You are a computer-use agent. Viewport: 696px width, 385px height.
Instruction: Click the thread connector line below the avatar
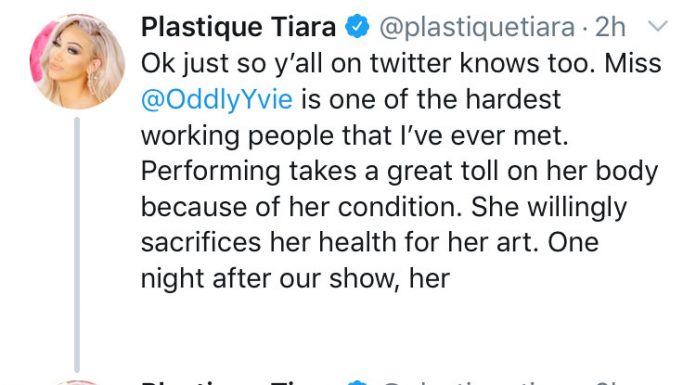point(77,244)
